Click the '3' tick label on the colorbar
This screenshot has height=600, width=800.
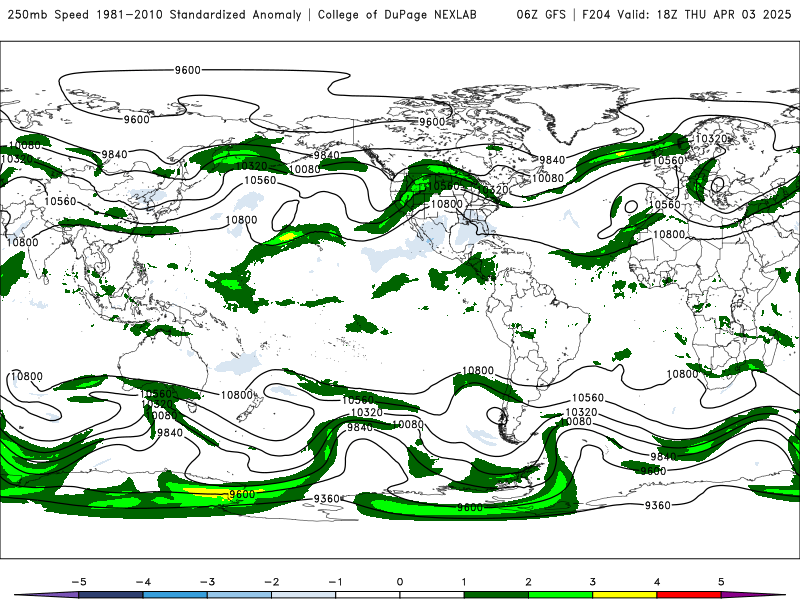592,582
